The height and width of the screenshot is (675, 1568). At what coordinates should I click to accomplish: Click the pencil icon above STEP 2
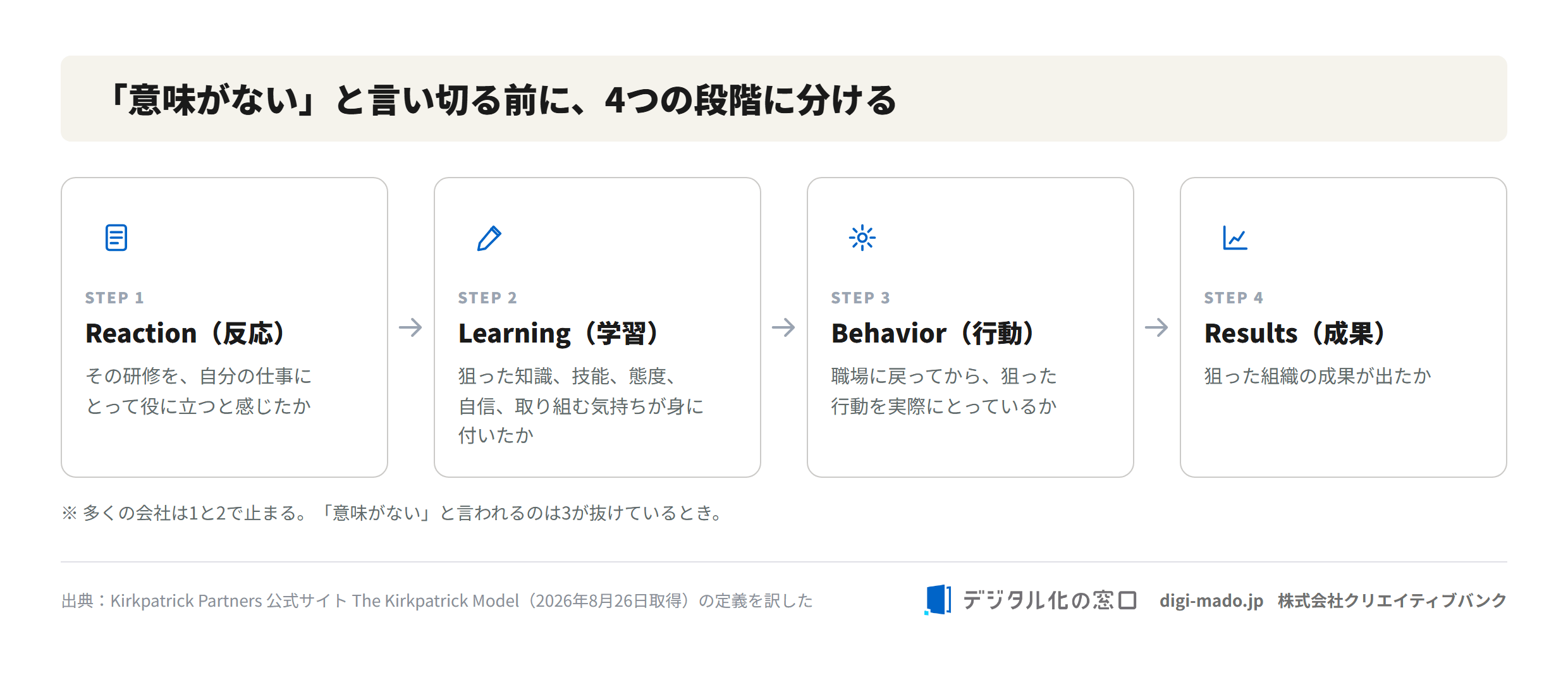tap(489, 238)
